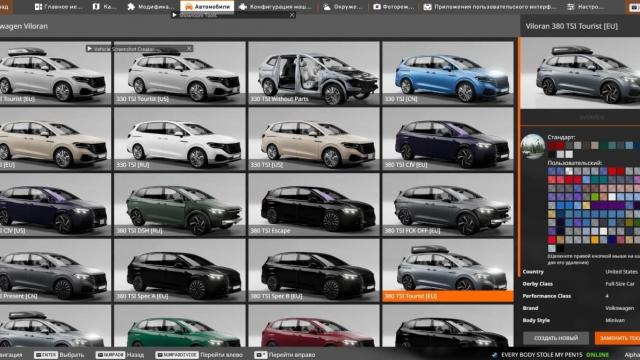Click the orange ЗАМЕНИТЬ ТЕКУЩИЙ button
This screenshot has width=640, height=360.
tap(618, 338)
